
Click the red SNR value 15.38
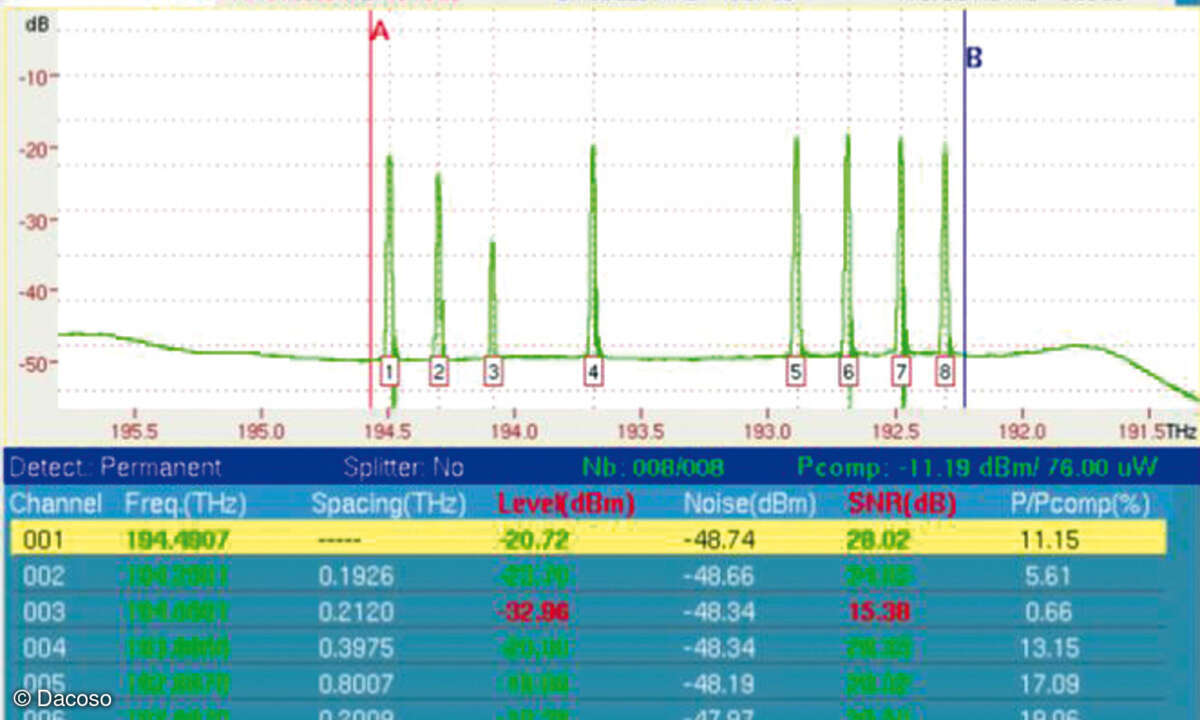point(877,613)
